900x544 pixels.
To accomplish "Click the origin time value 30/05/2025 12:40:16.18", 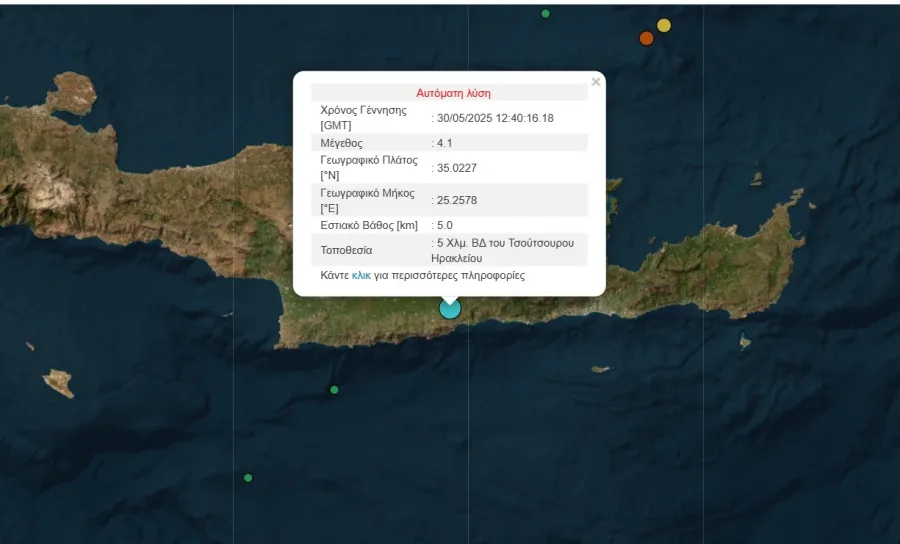I will (x=495, y=118).
